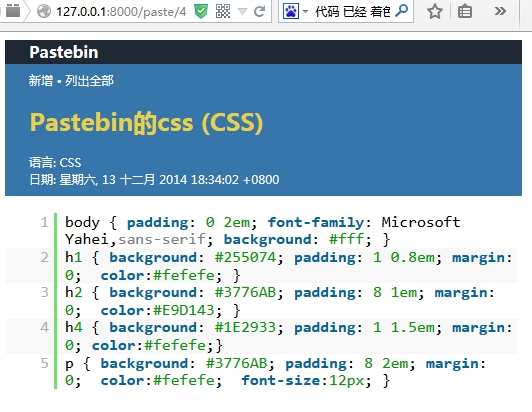Image resolution: width=532 pixels, height=412 pixels.
Task: Click line number 2 in the code
Action: tap(44, 257)
